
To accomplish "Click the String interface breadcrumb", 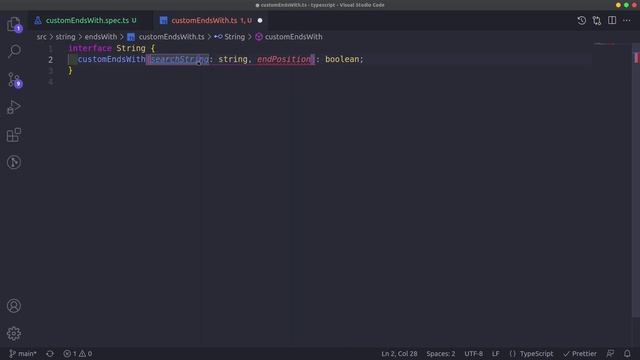I will coord(230,37).
